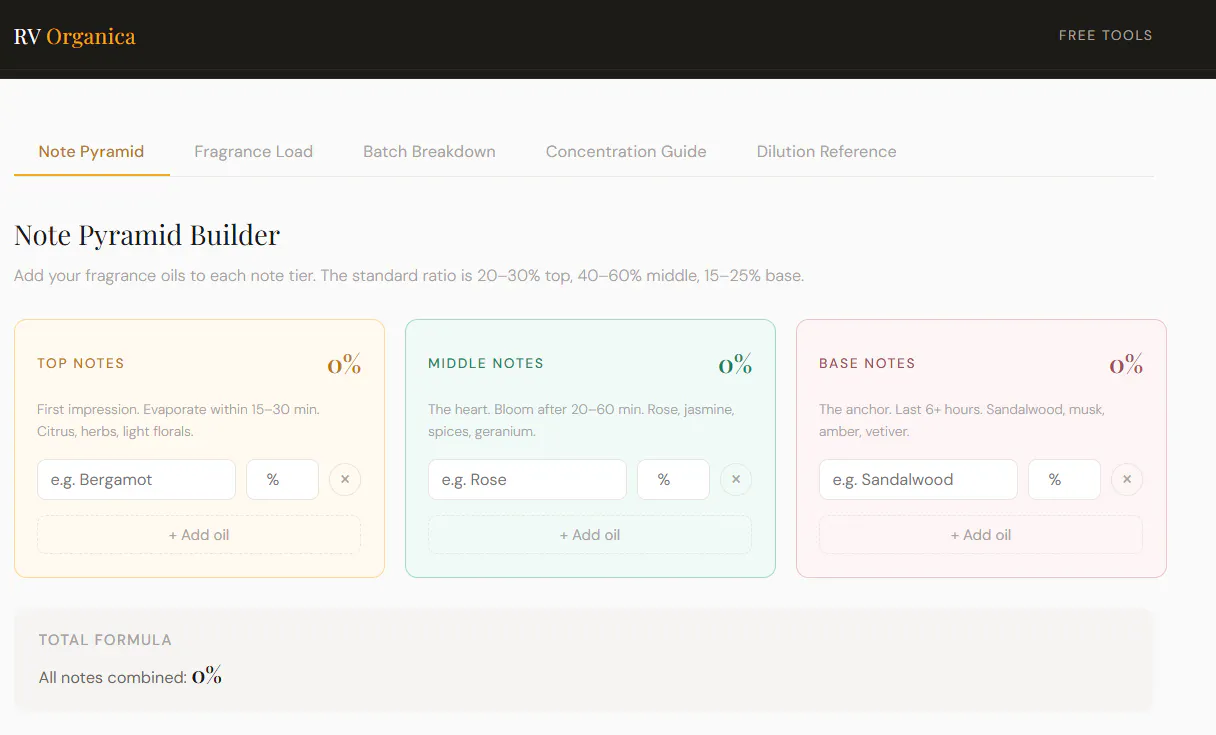Image resolution: width=1216 pixels, height=735 pixels.
Task: Click the Middle Notes 0% total
Action: pos(735,364)
